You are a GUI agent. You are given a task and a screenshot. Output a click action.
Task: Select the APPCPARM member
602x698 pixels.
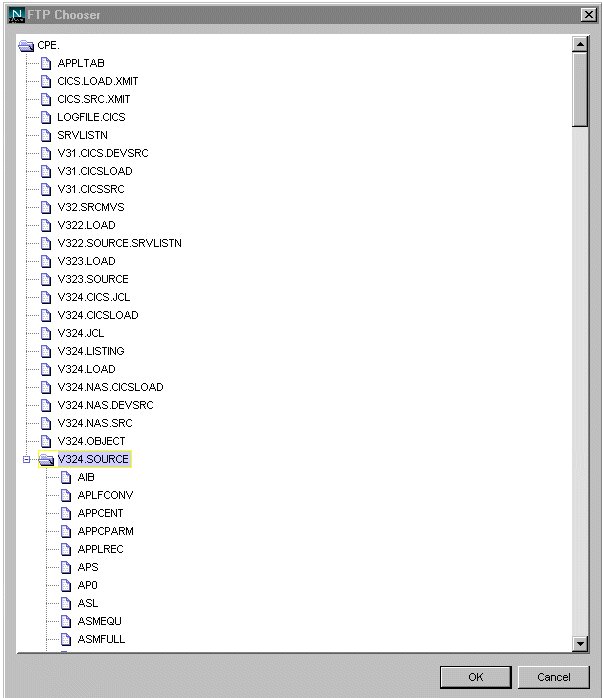tap(106, 531)
